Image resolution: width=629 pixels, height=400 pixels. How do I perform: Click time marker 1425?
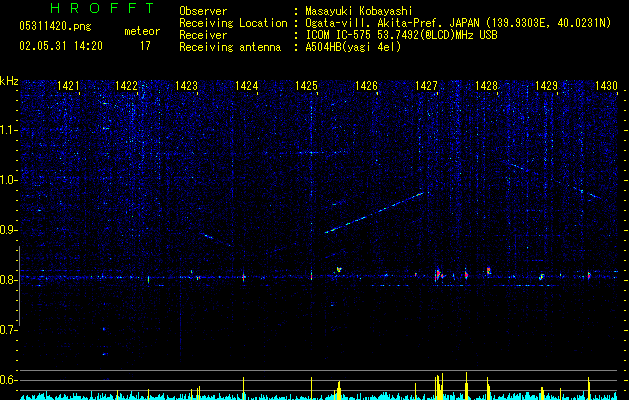click(x=306, y=86)
